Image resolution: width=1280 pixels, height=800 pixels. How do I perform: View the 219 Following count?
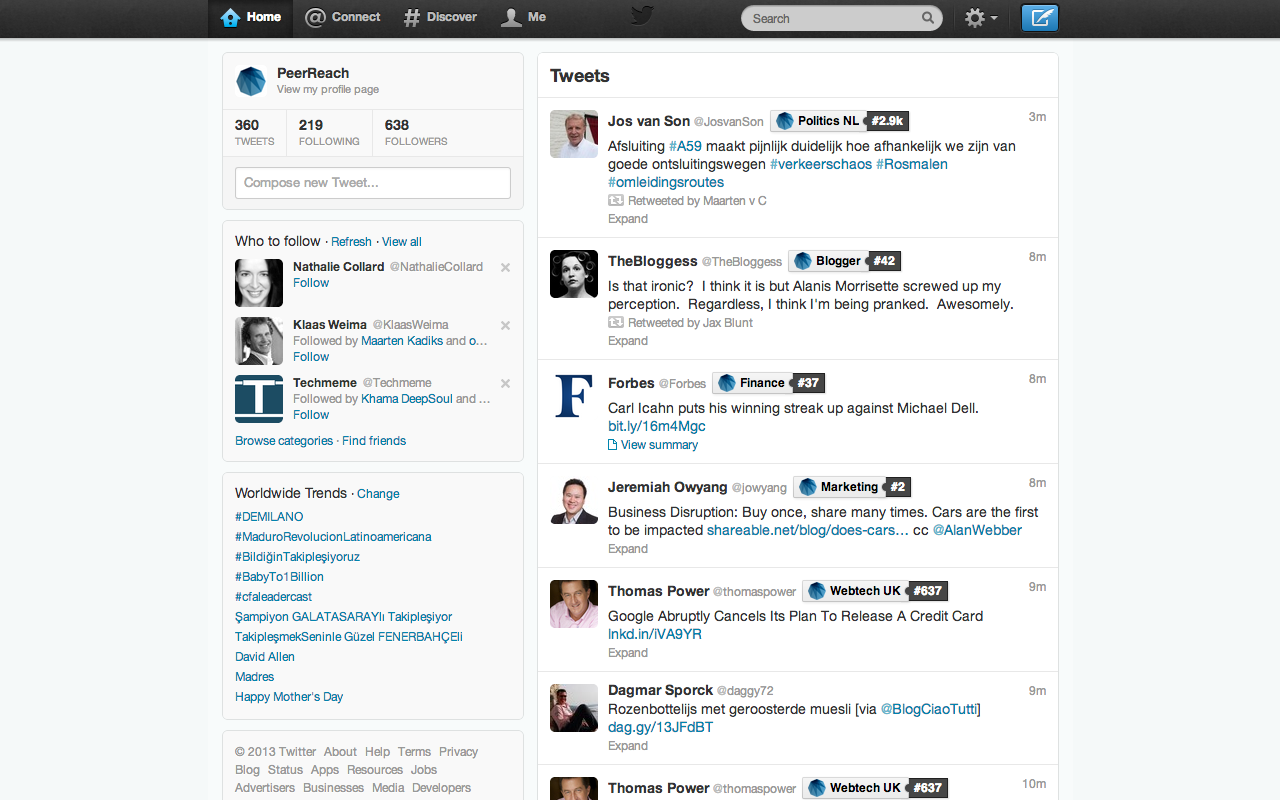click(x=329, y=132)
